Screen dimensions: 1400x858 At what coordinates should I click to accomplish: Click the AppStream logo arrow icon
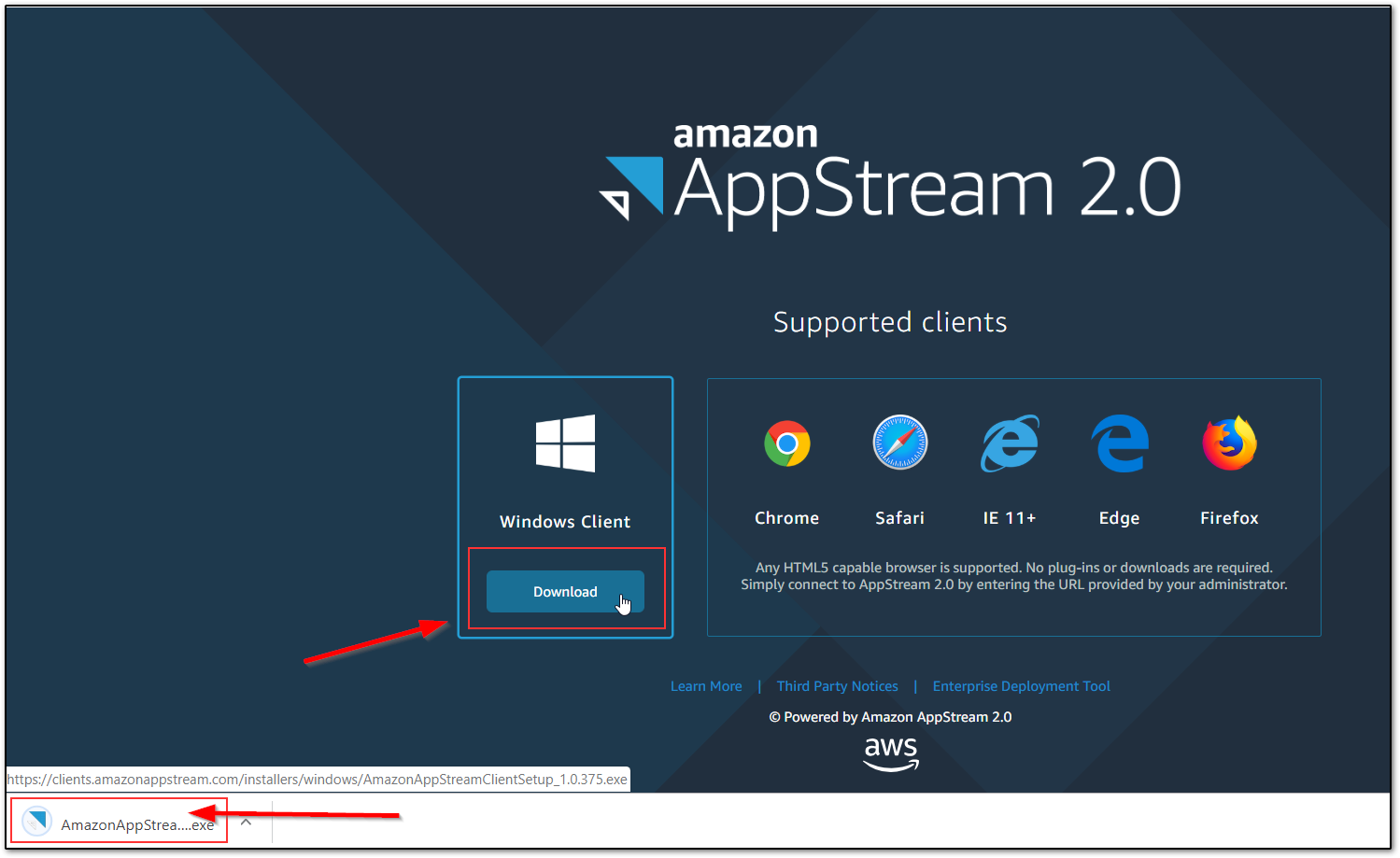coord(631,187)
